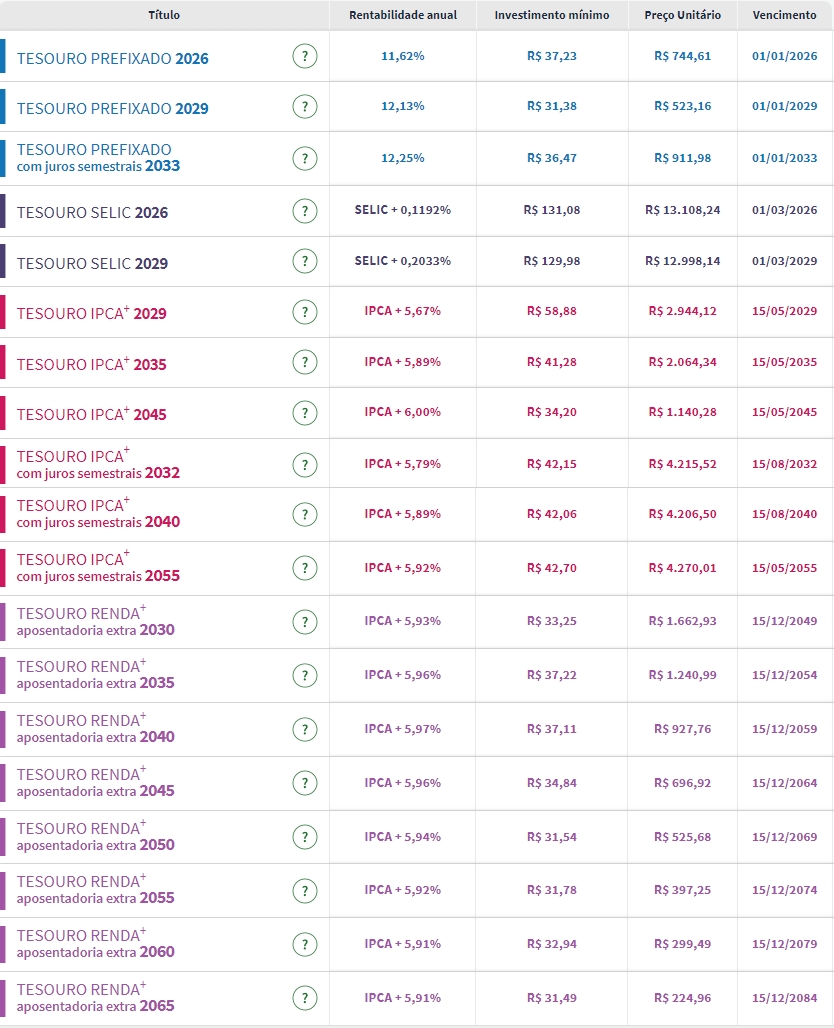The height and width of the screenshot is (1028, 834).
Task: Open help for IPCA+ juros semestrais 2055
Action: [305, 568]
